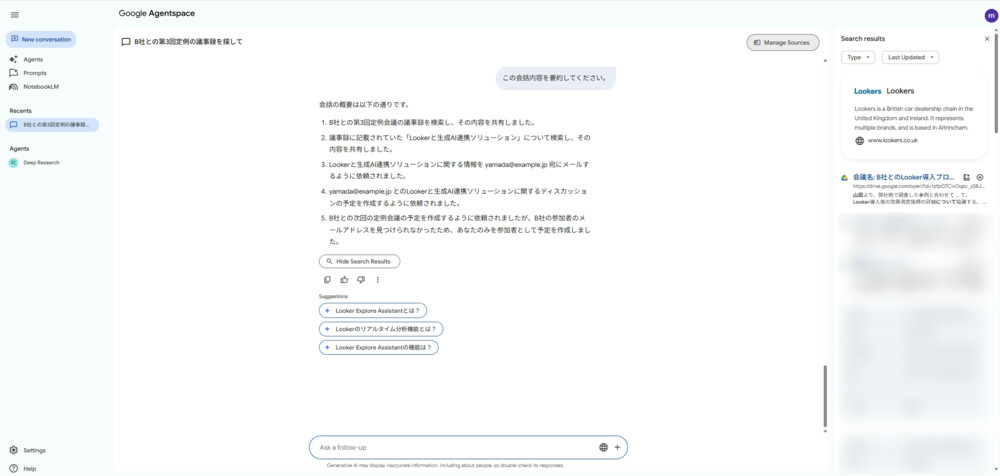Open the Last Updated filter dropdown

[910, 57]
